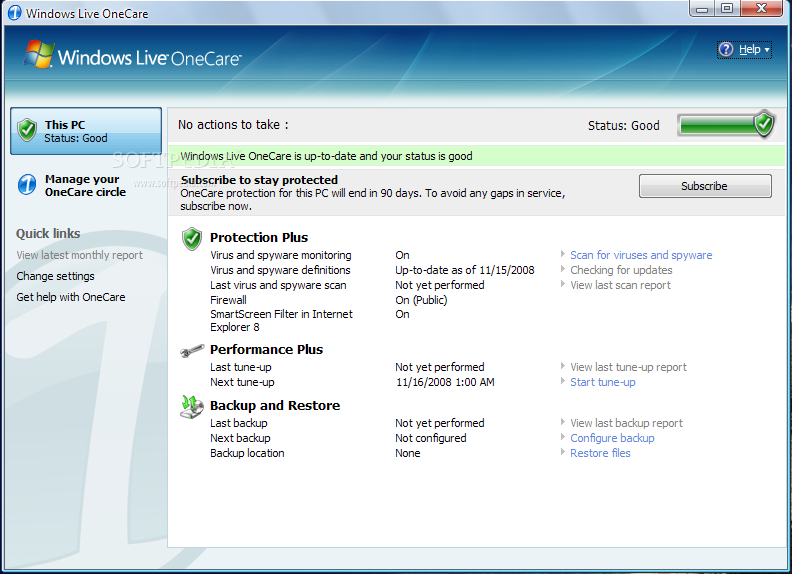This screenshot has width=792, height=574.
Task: Click 'Up-to-date as of 11/15/2008' value
Action: click(x=465, y=270)
